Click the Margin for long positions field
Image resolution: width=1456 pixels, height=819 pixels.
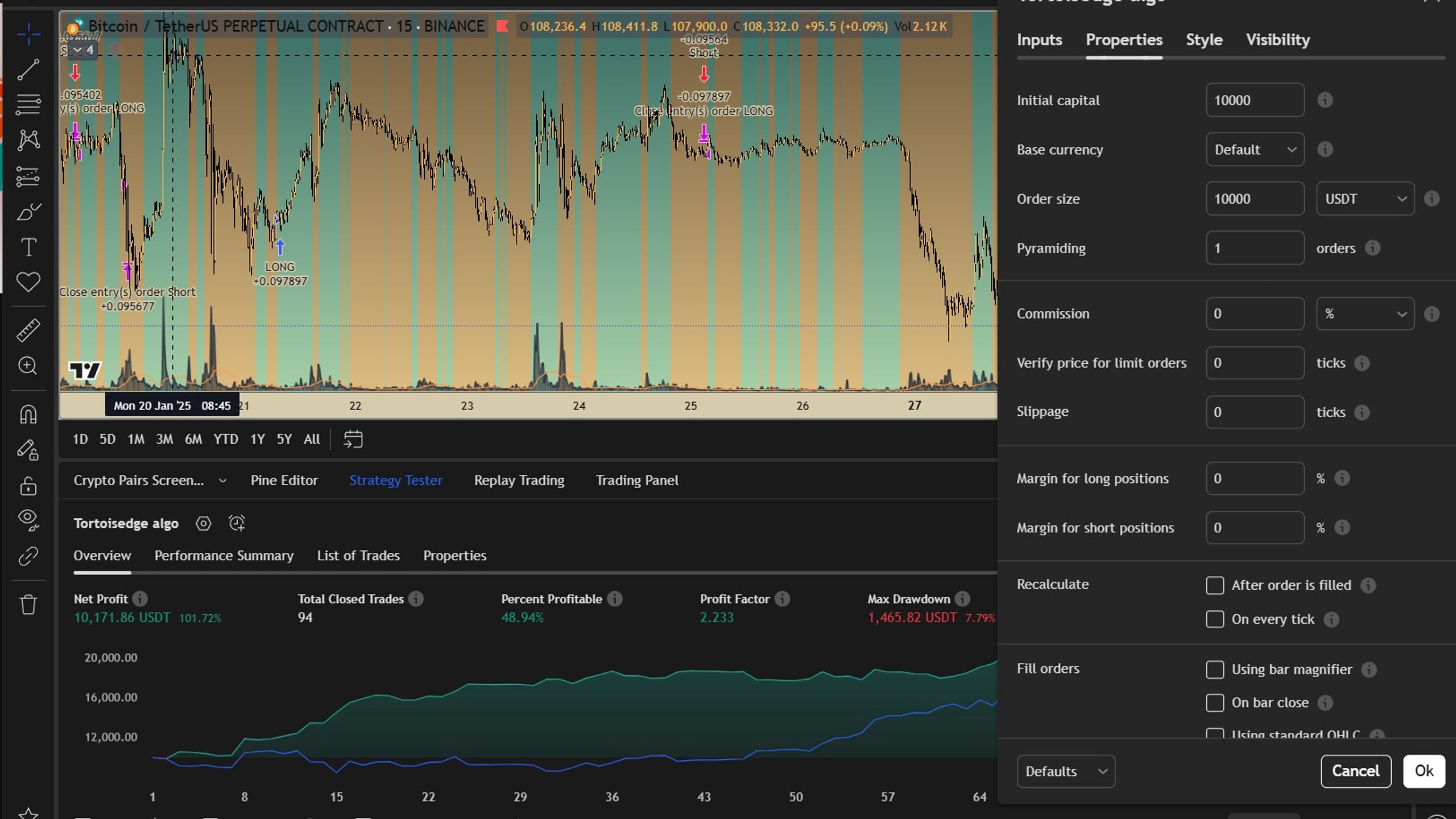[1255, 478]
